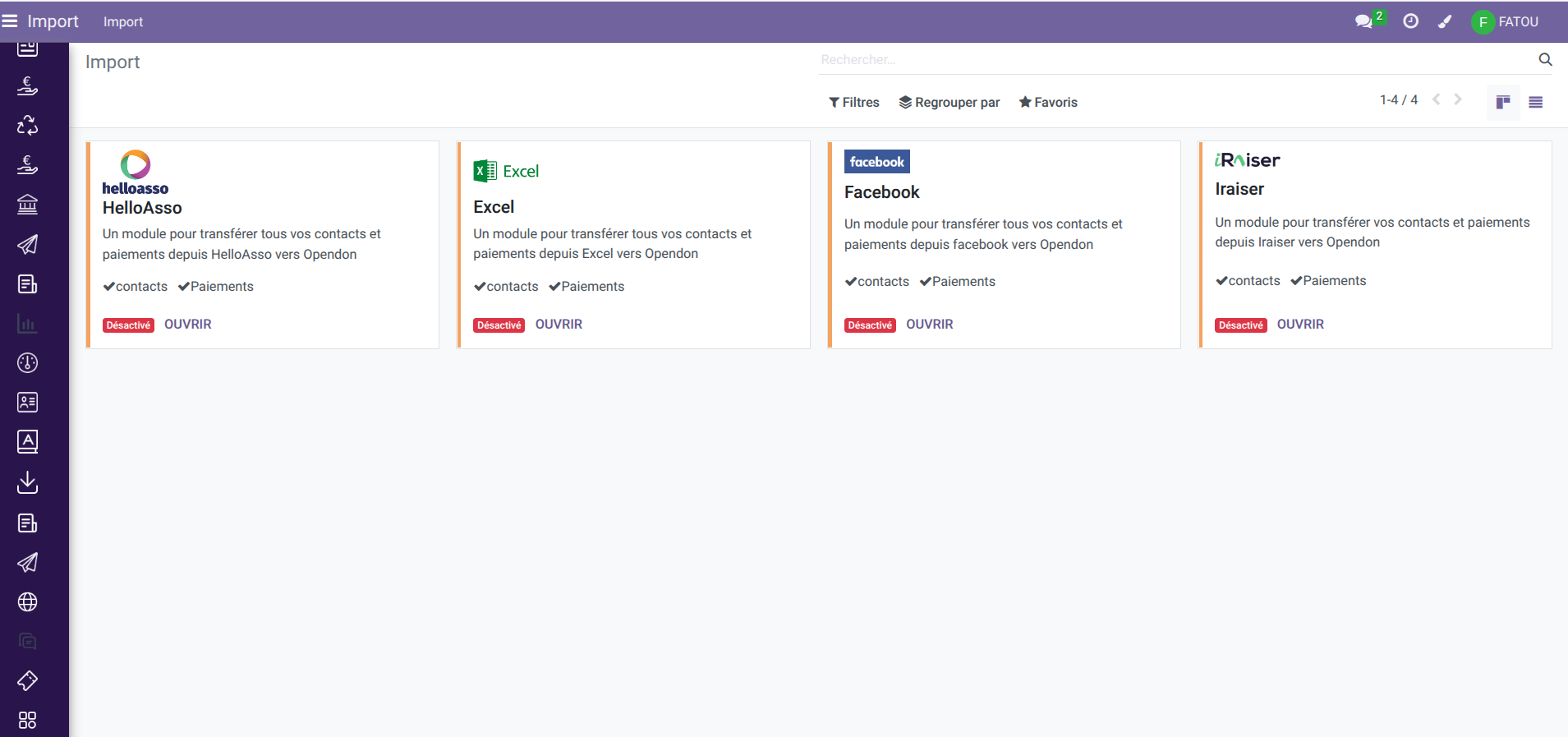Image resolution: width=1568 pixels, height=737 pixels.
Task: Click OUVRIR on the HelloAsso card
Action: (188, 325)
